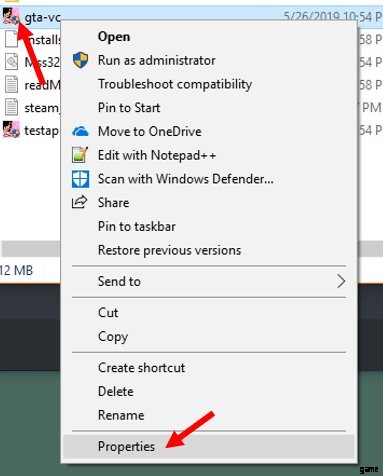The width and height of the screenshot is (383, 476).
Task: Expand the Send to submenu arrow
Action: click(x=341, y=281)
